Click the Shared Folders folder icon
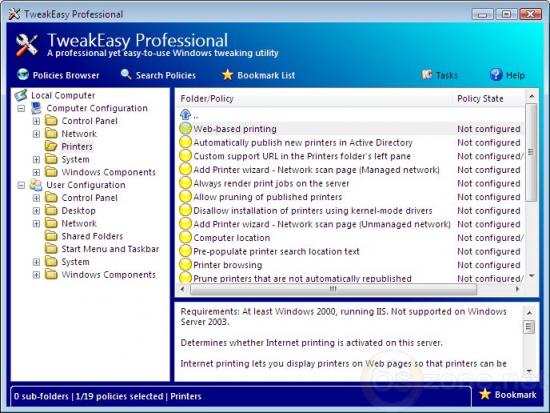The width and height of the screenshot is (550, 413). 51,236
